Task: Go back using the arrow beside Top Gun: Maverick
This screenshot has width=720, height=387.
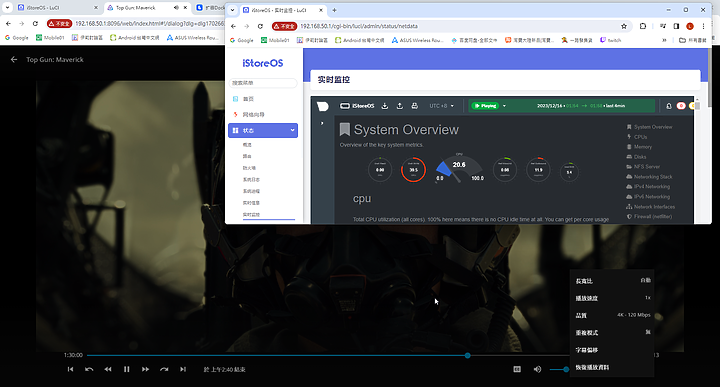Action: (x=14, y=59)
